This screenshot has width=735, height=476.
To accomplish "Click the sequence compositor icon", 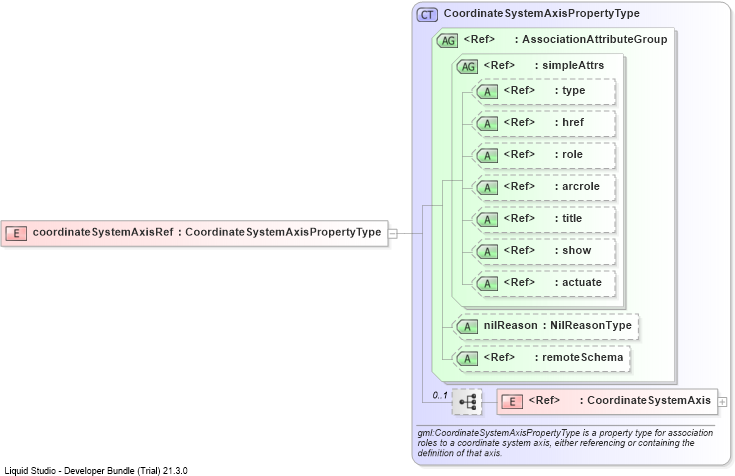I will 467,402.
